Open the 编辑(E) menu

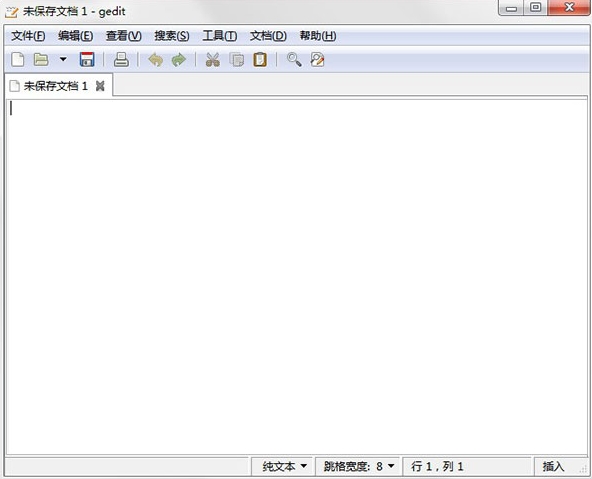[x=76, y=36]
